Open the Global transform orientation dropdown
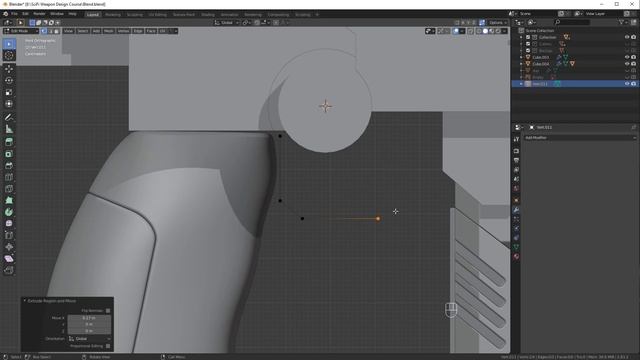This screenshot has width=640, height=360. [227, 23]
